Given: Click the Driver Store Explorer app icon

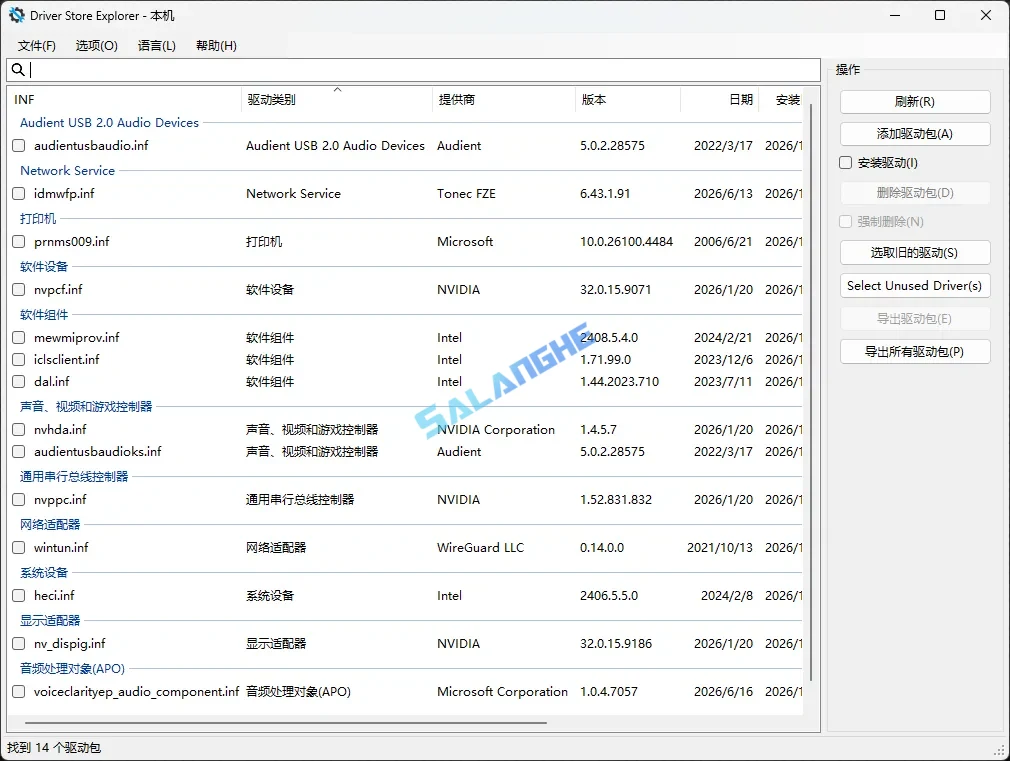Looking at the screenshot, I should point(17,15).
